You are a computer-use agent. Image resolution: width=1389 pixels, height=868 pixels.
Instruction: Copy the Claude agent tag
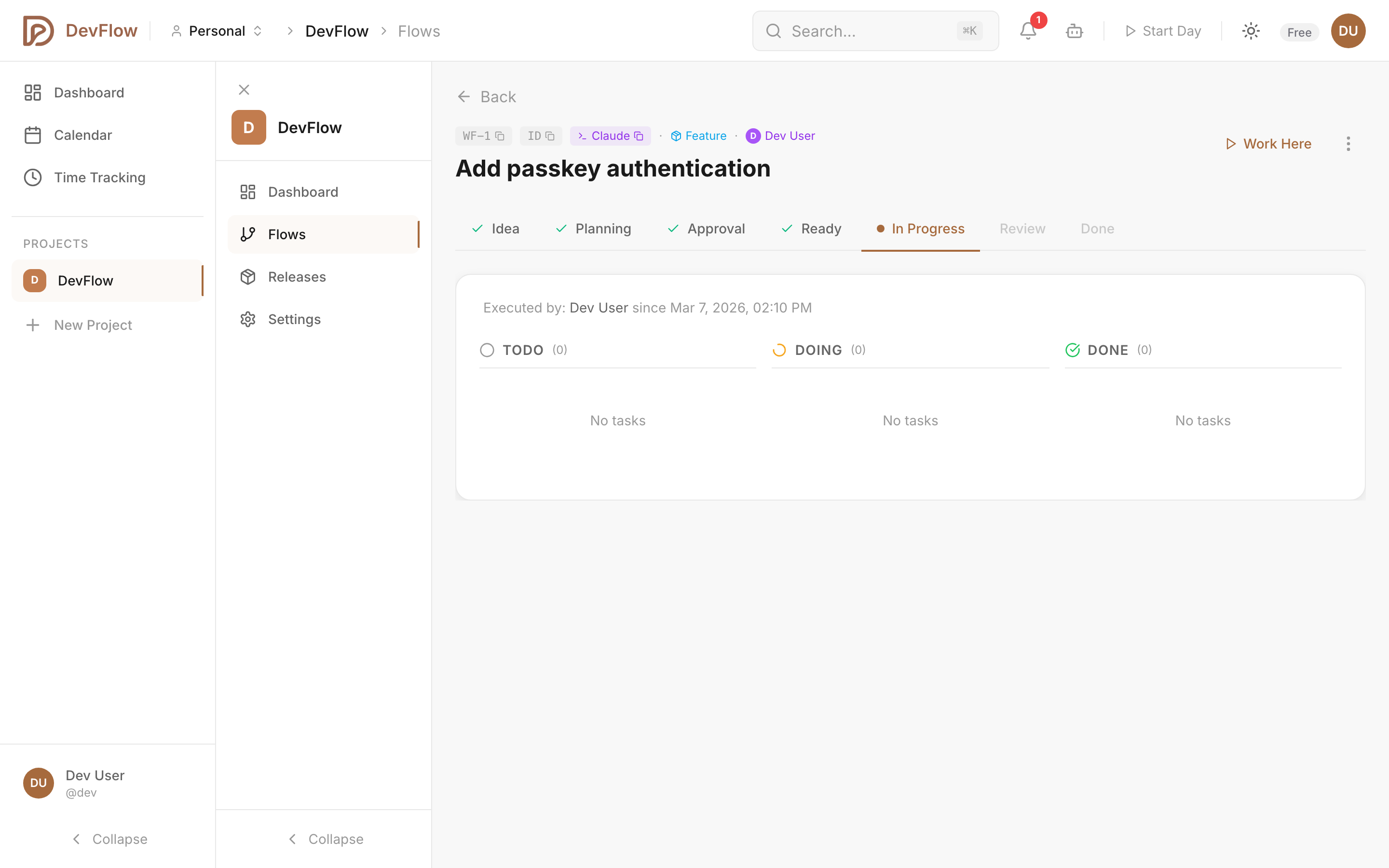pos(639,136)
